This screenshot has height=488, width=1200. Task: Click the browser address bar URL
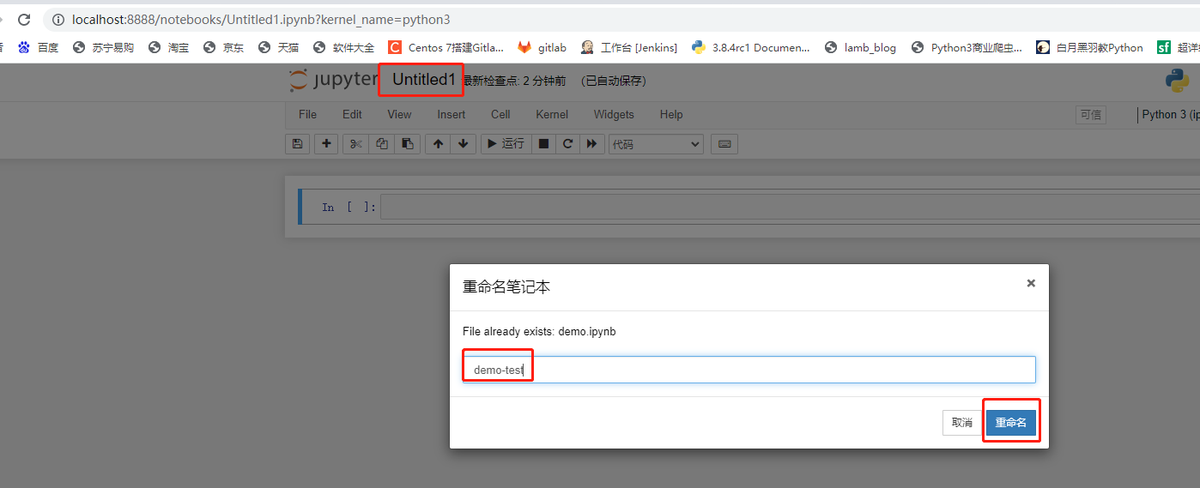pyautogui.click(x=261, y=20)
